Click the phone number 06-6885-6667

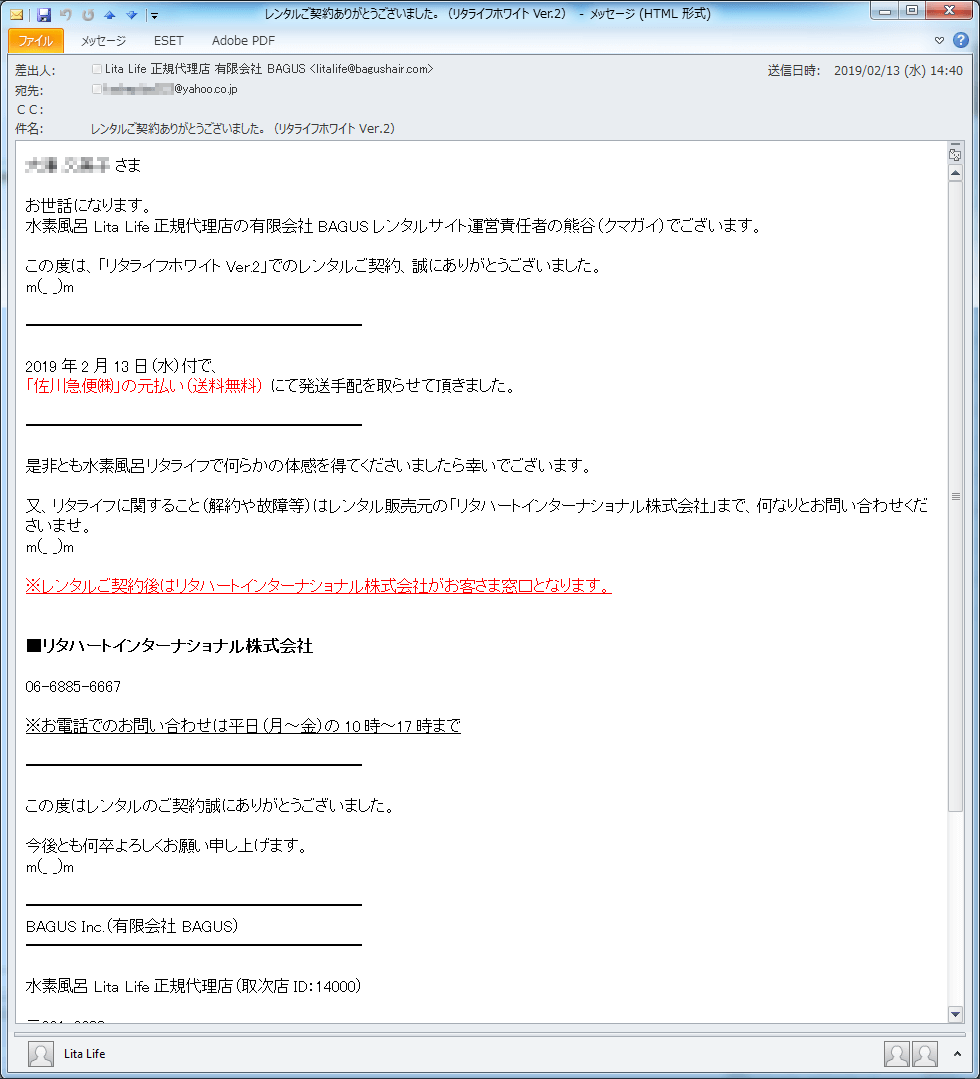(x=73, y=686)
